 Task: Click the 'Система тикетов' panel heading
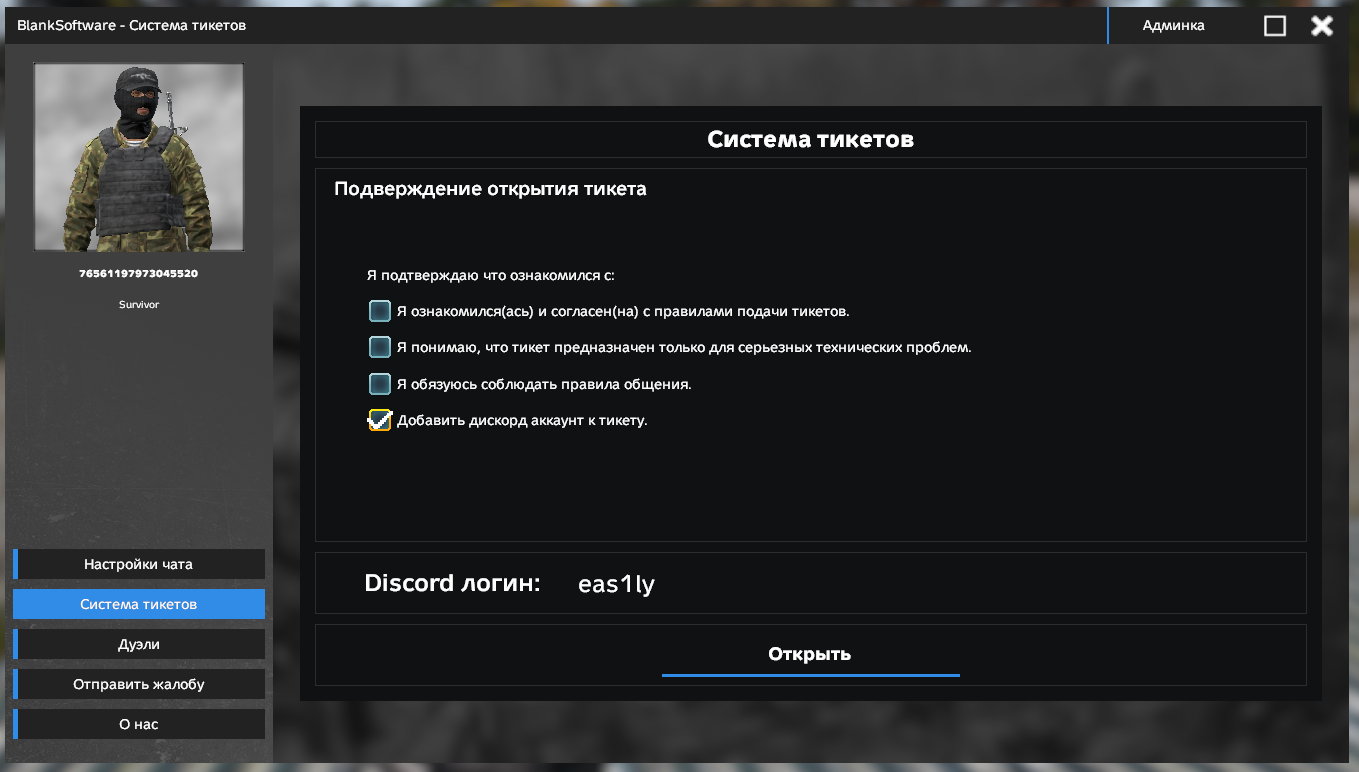pos(810,139)
